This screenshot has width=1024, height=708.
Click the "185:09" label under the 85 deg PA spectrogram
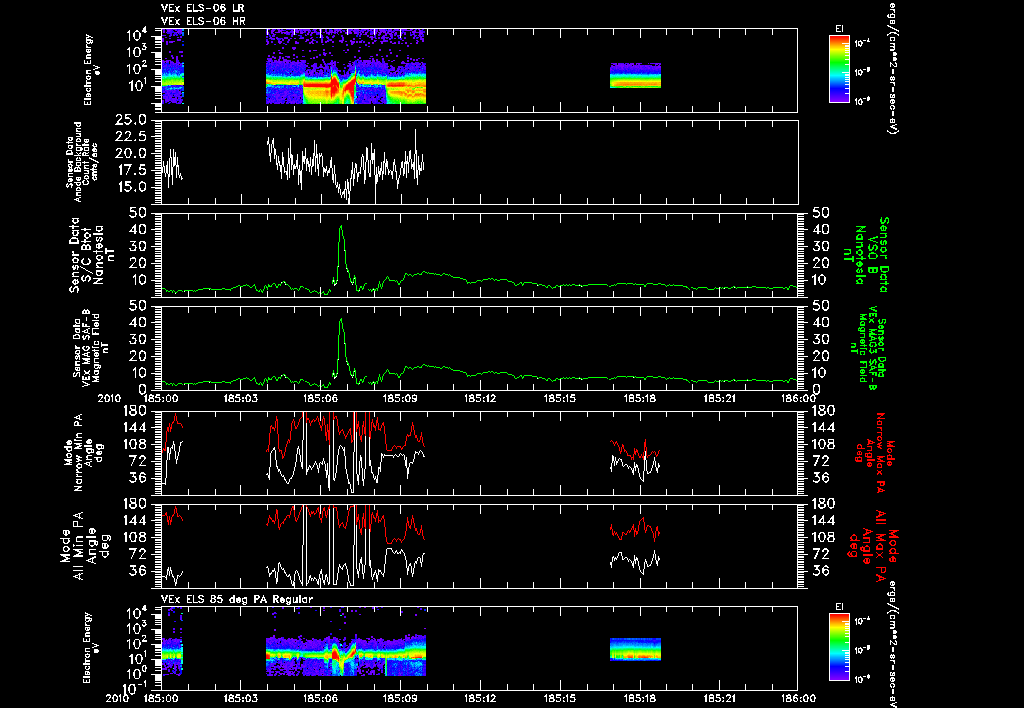point(400,698)
